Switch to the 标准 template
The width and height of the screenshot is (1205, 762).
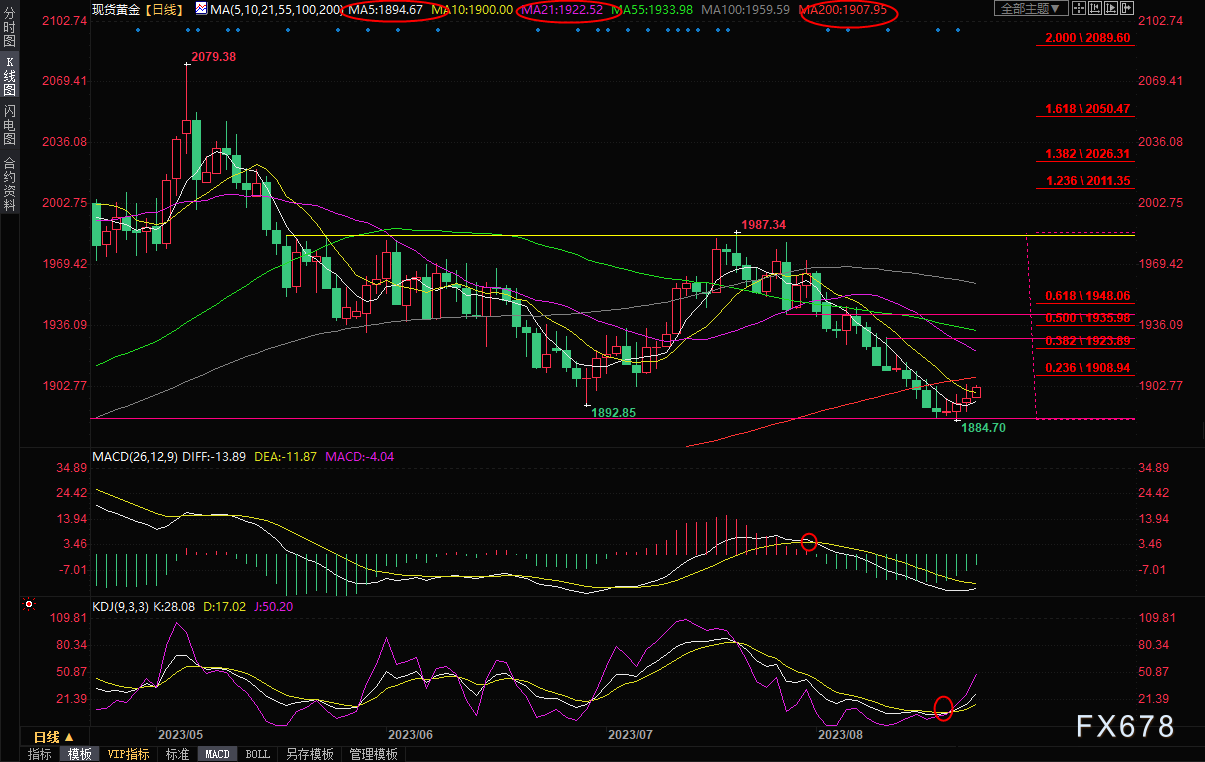pos(177,754)
